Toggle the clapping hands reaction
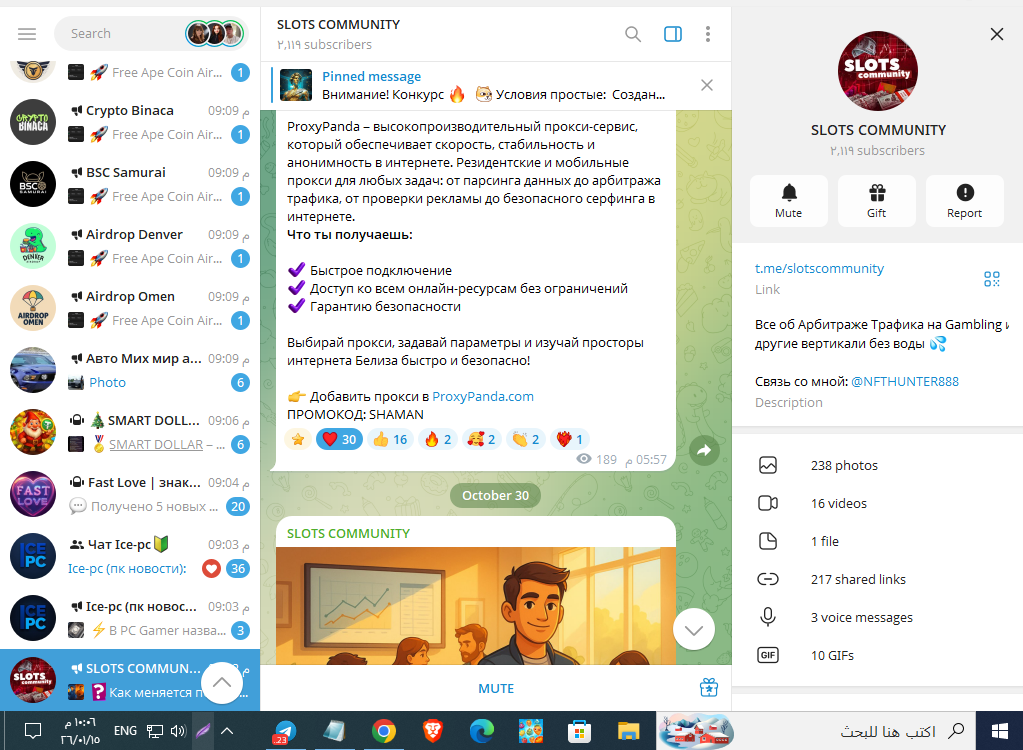1023x750 pixels. (x=526, y=440)
